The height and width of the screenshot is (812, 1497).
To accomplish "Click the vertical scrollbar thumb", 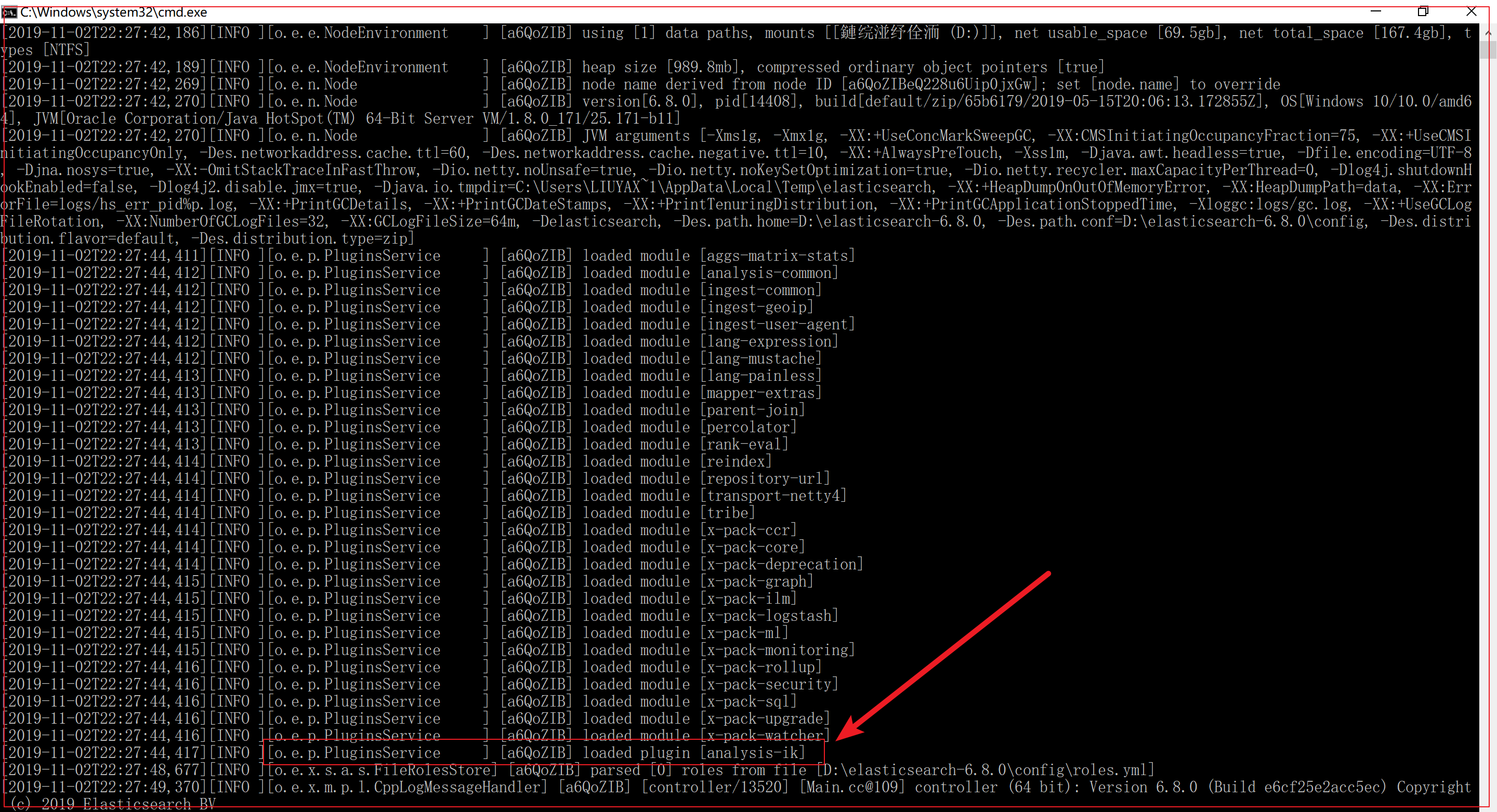I will (x=1488, y=50).
